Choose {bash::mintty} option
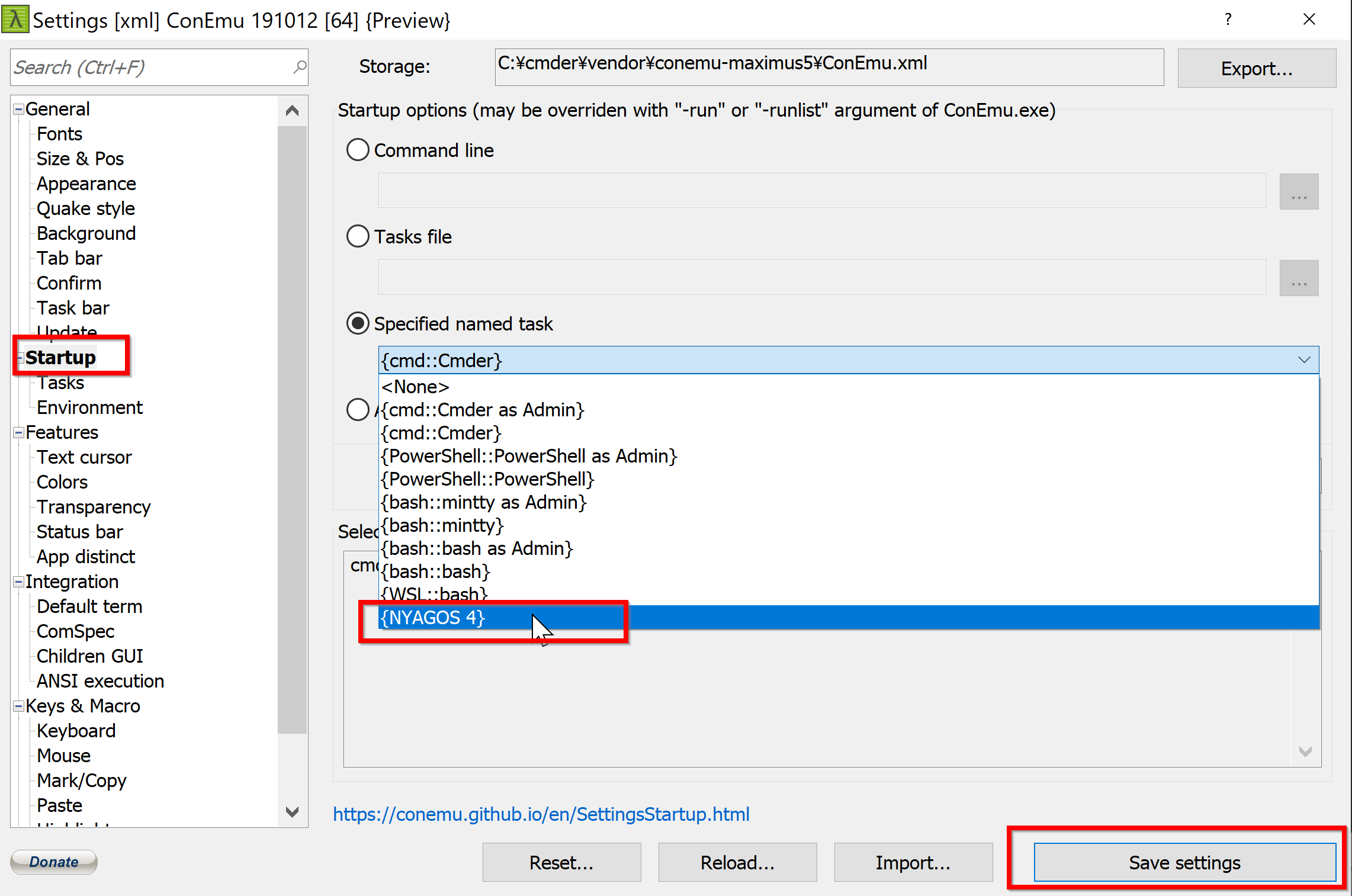The height and width of the screenshot is (896, 1352). [848, 525]
